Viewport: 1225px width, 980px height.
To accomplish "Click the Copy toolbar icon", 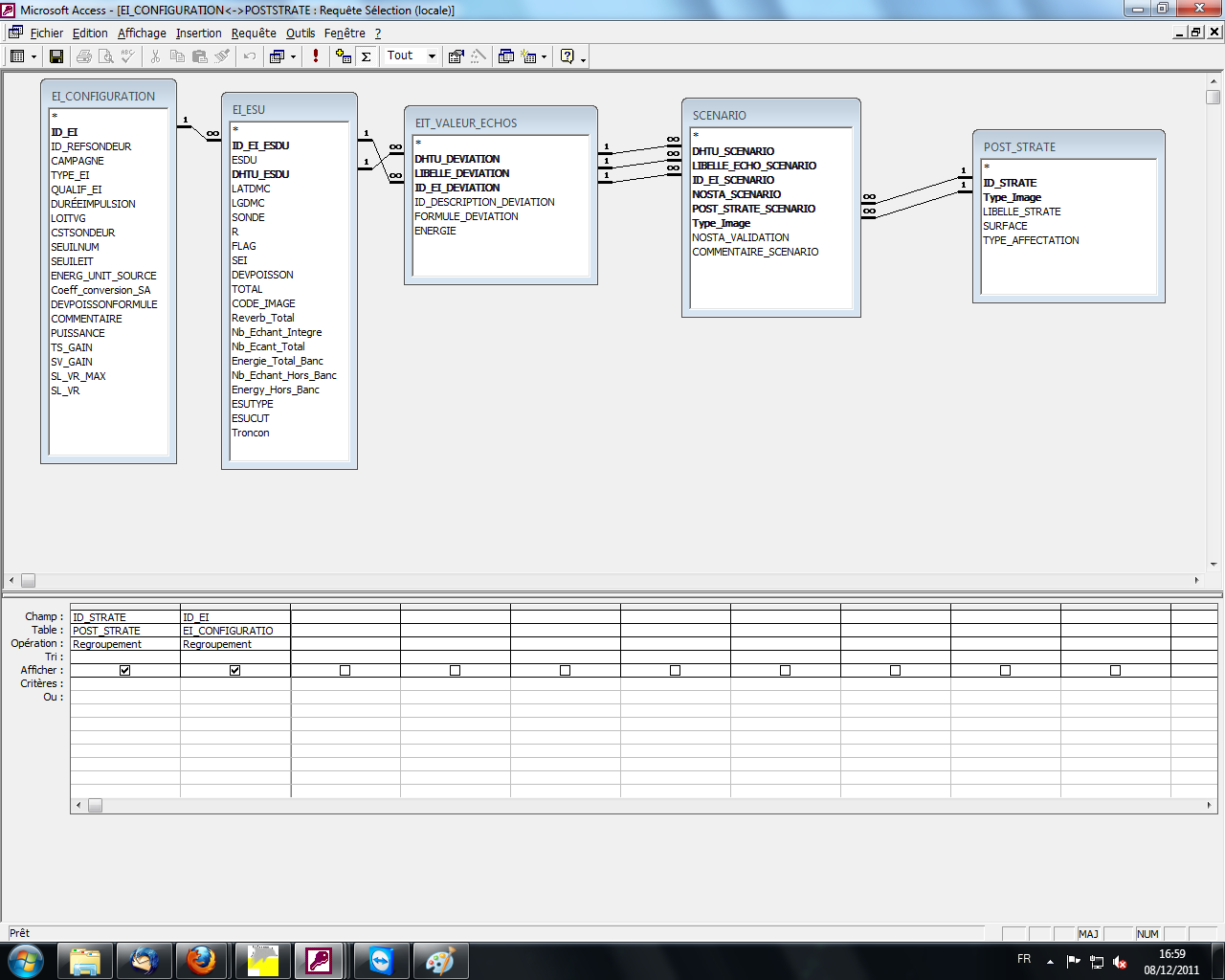I will (177, 56).
